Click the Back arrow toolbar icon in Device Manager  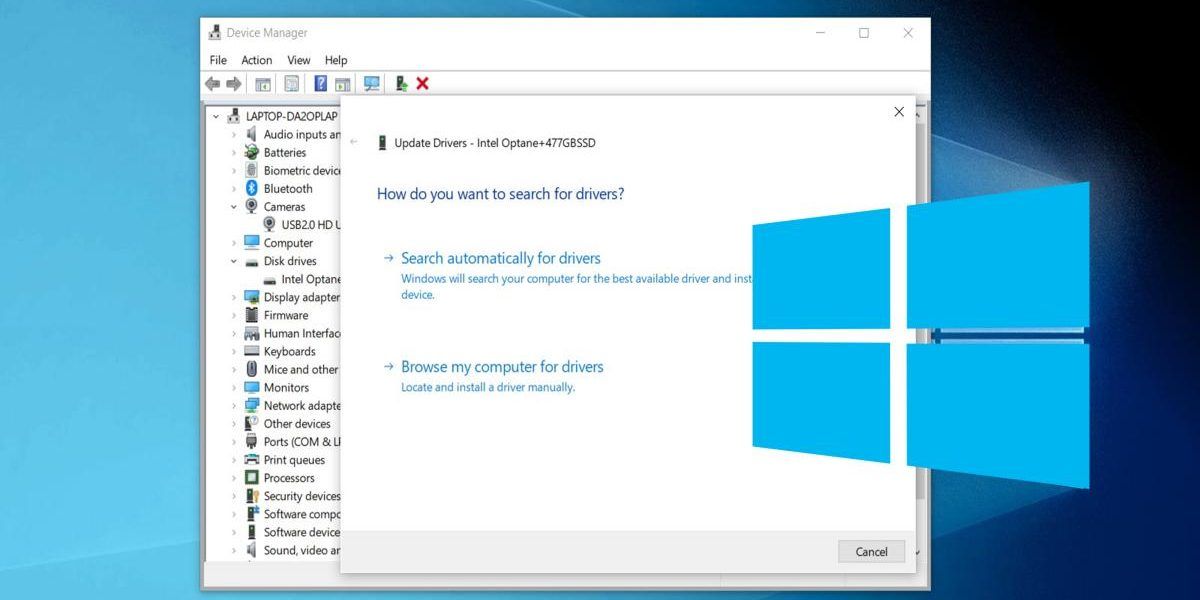[212, 84]
